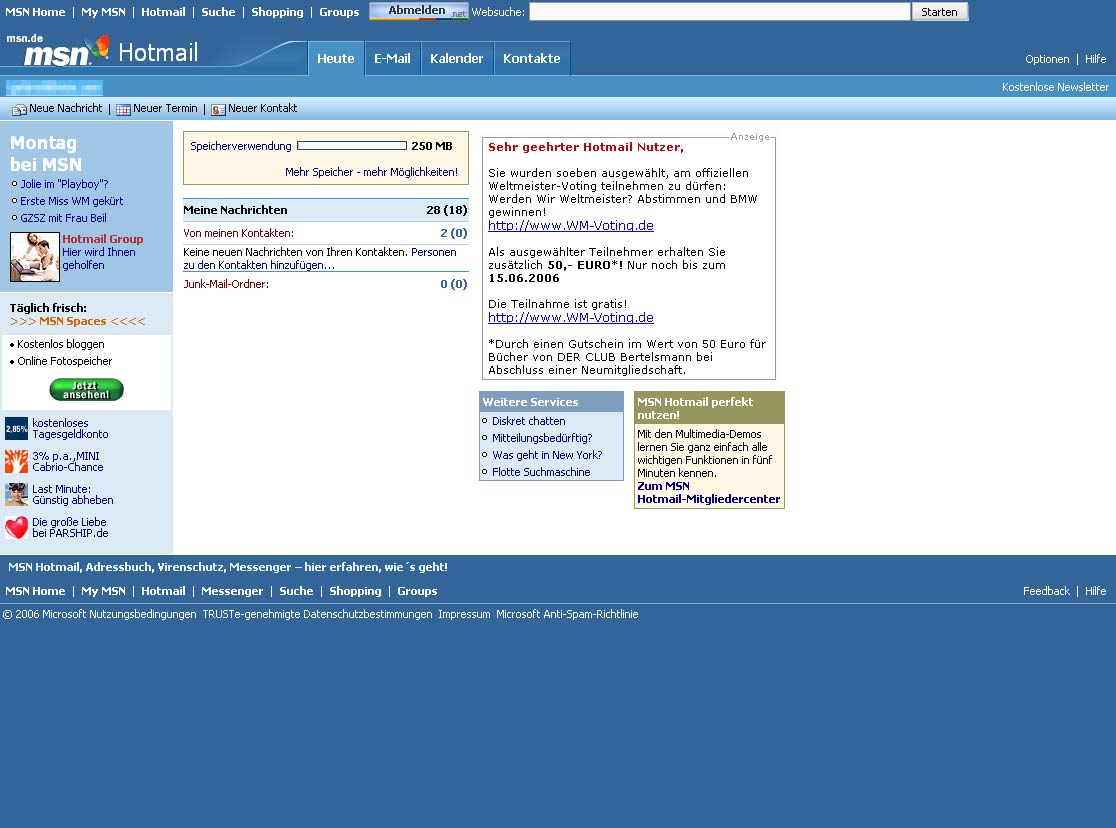Open Optionen in the header
This screenshot has width=1116, height=828.
point(1047,59)
